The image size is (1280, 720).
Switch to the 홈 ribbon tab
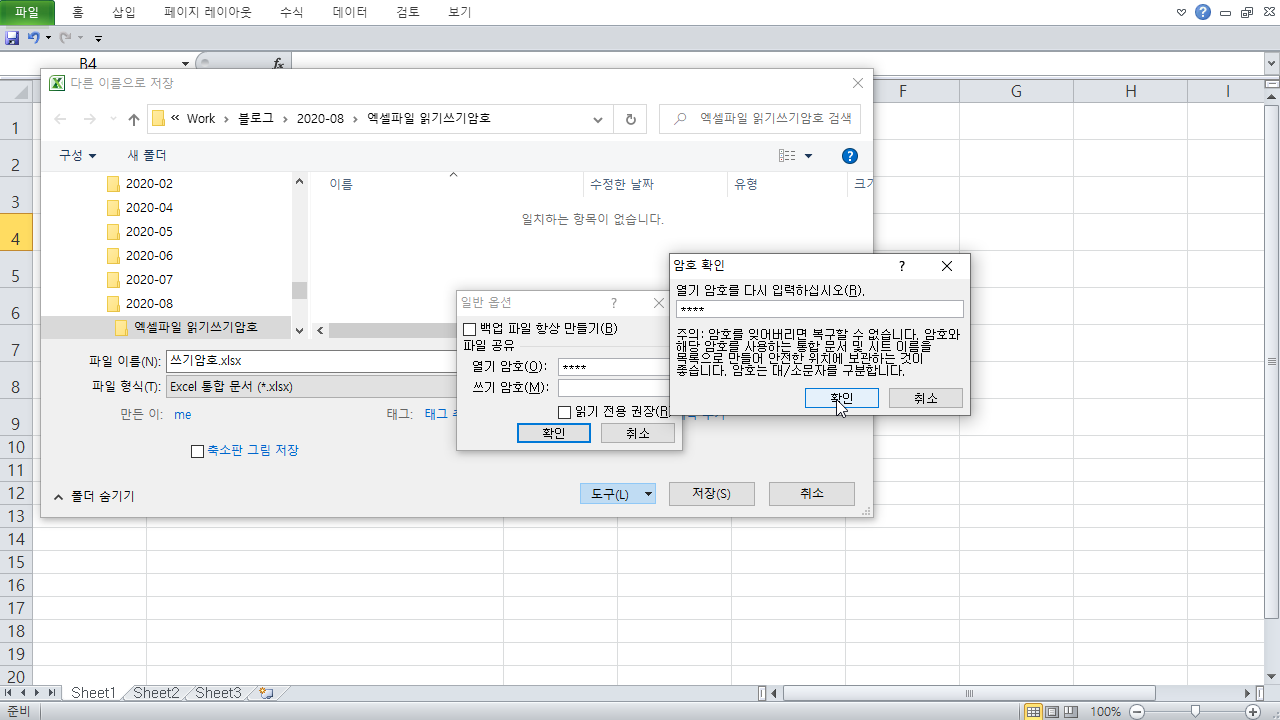78,12
